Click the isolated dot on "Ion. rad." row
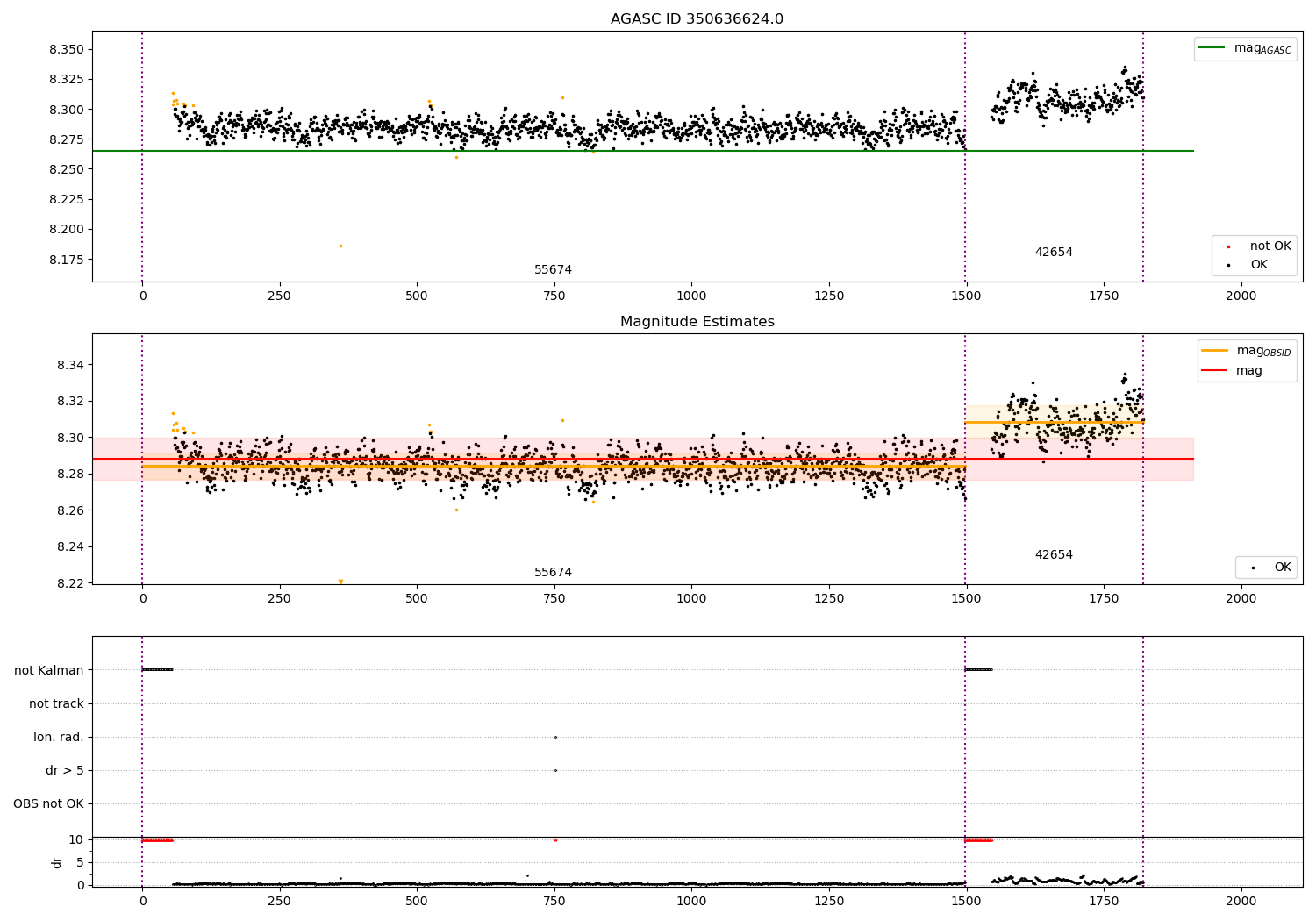 click(555, 737)
